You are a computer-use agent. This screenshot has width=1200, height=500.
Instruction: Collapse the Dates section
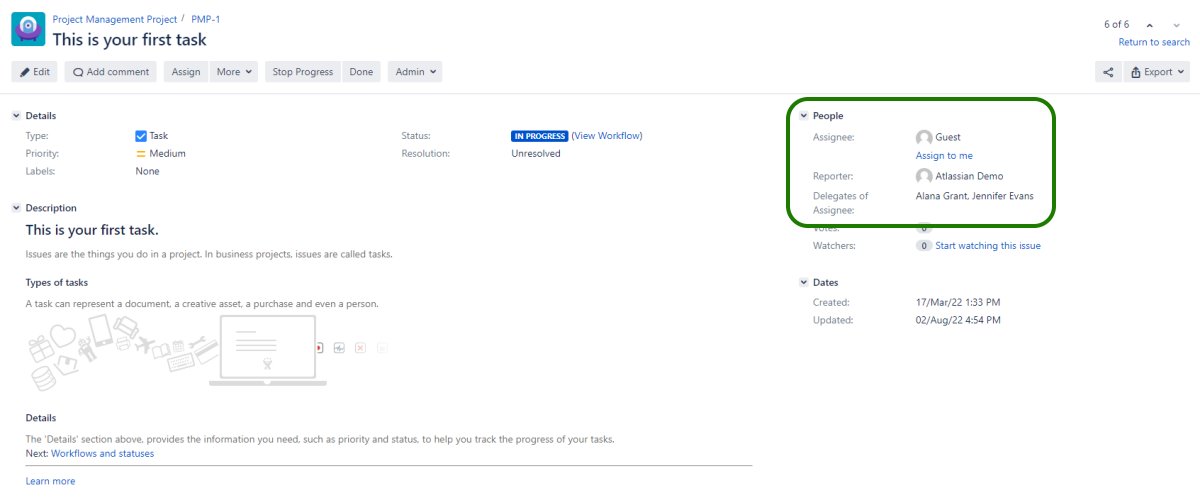coord(804,283)
